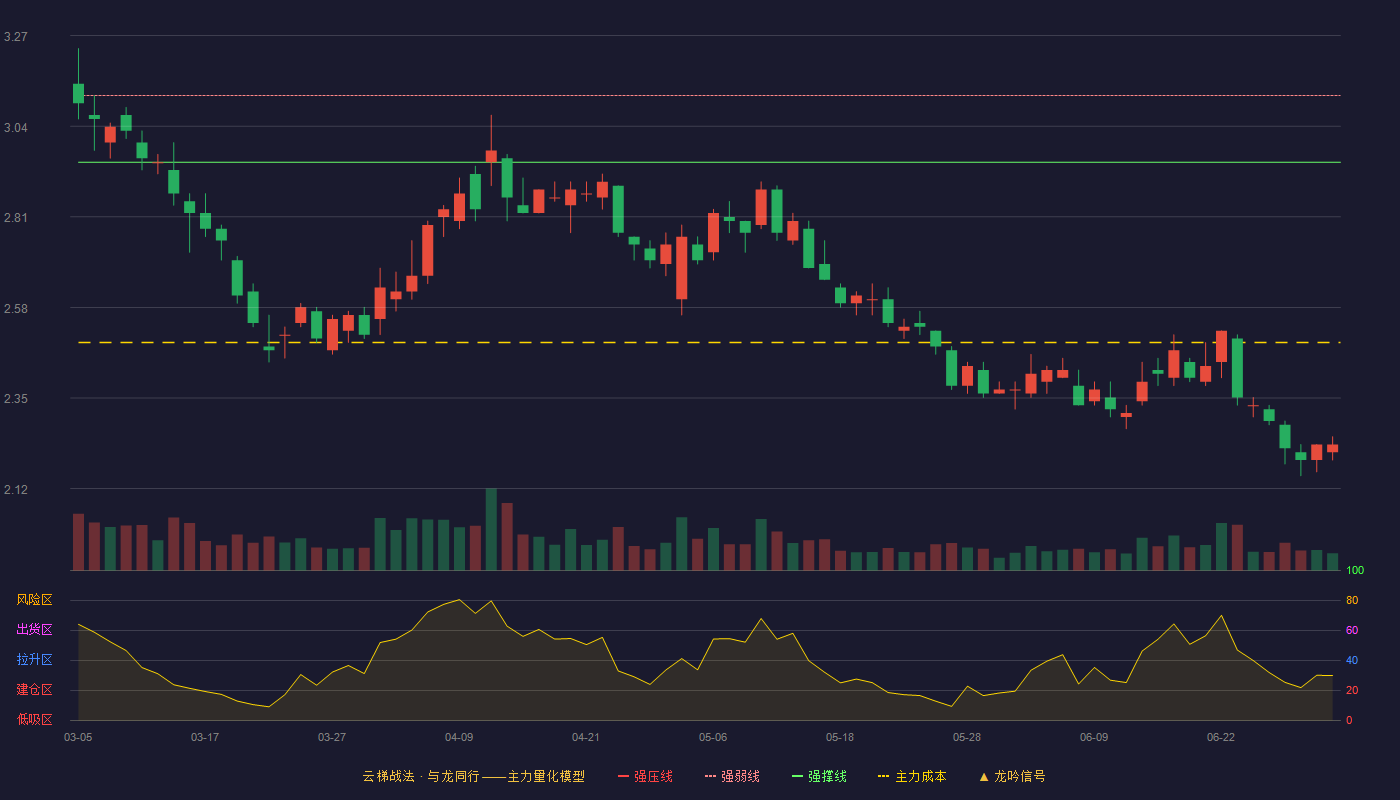Screen dimensions: 1400x800
Task: Click the 2.35 price axis label
Action: click(x=16, y=399)
